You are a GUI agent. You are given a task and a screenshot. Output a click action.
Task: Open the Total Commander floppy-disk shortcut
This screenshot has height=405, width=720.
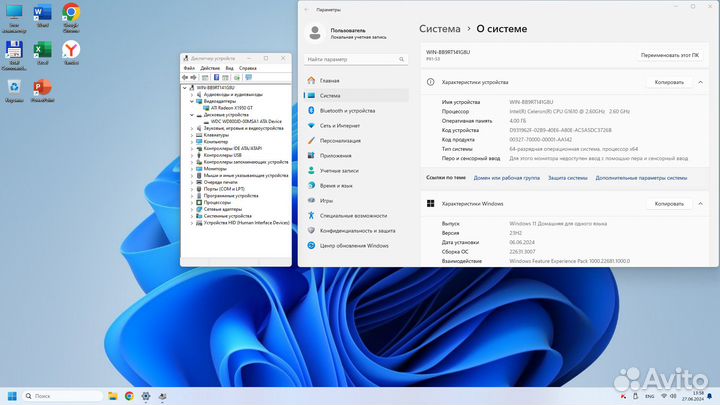pos(14,56)
